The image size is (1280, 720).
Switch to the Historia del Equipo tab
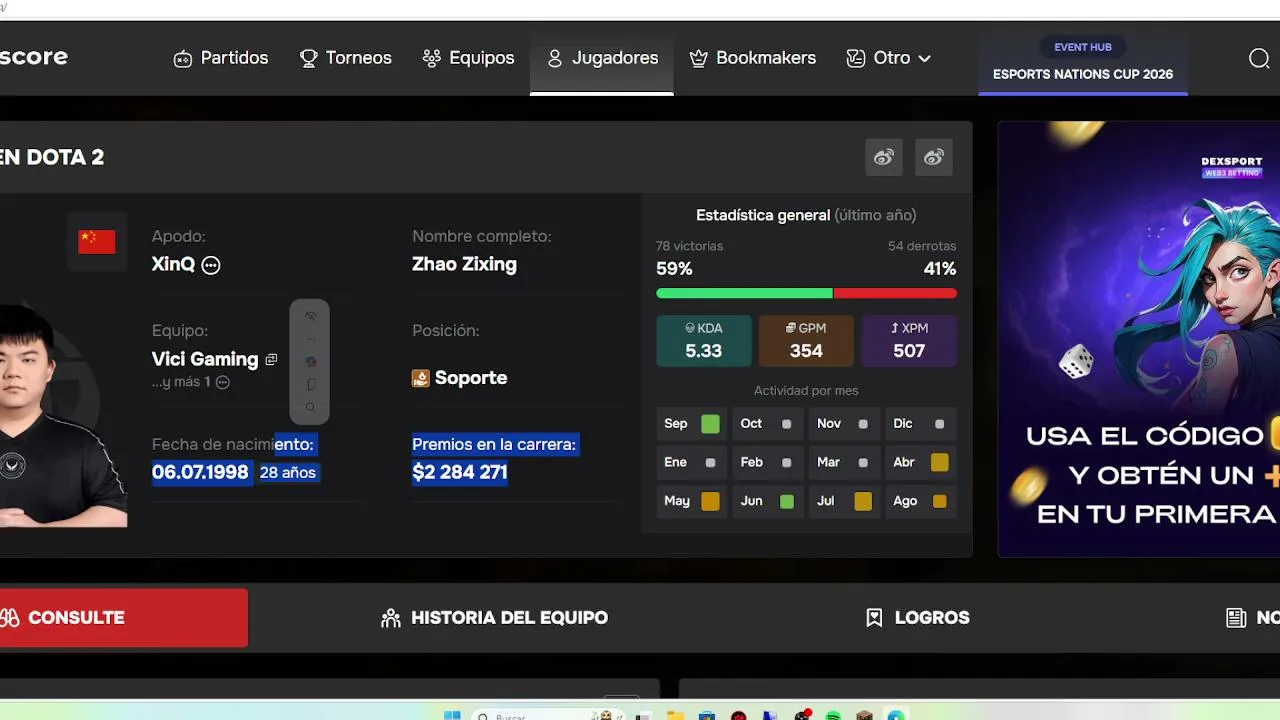495,618
